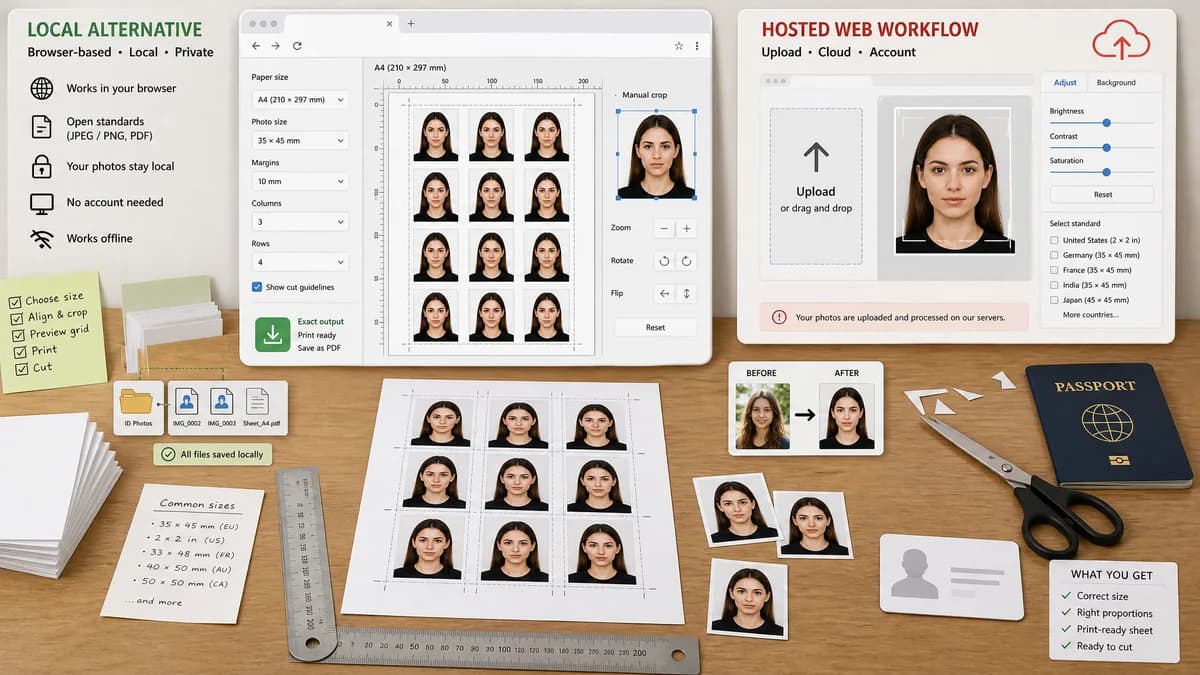This screenshot has width=1200, height=675.
Task: Click the green check beside All files saved locally
Action: (x=168, y=454)
